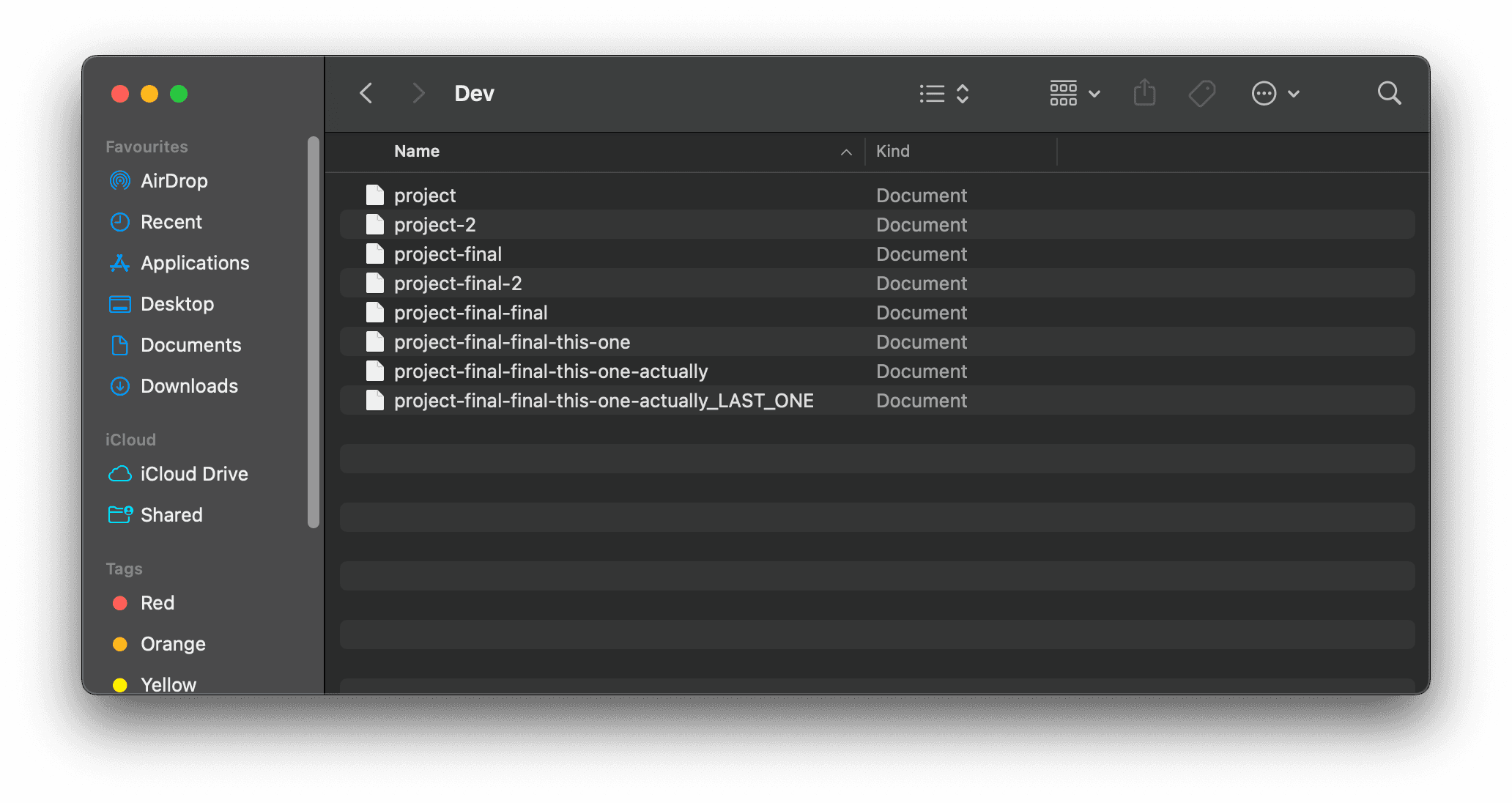Sort by the Kind column header
Screen dimensions: 1512x803
pyautogui.click(x=892, y=151)
